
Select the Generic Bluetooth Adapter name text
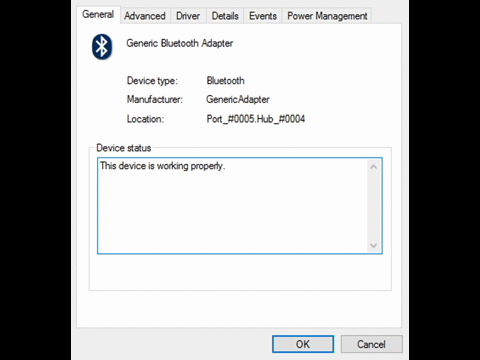[180, 43]
